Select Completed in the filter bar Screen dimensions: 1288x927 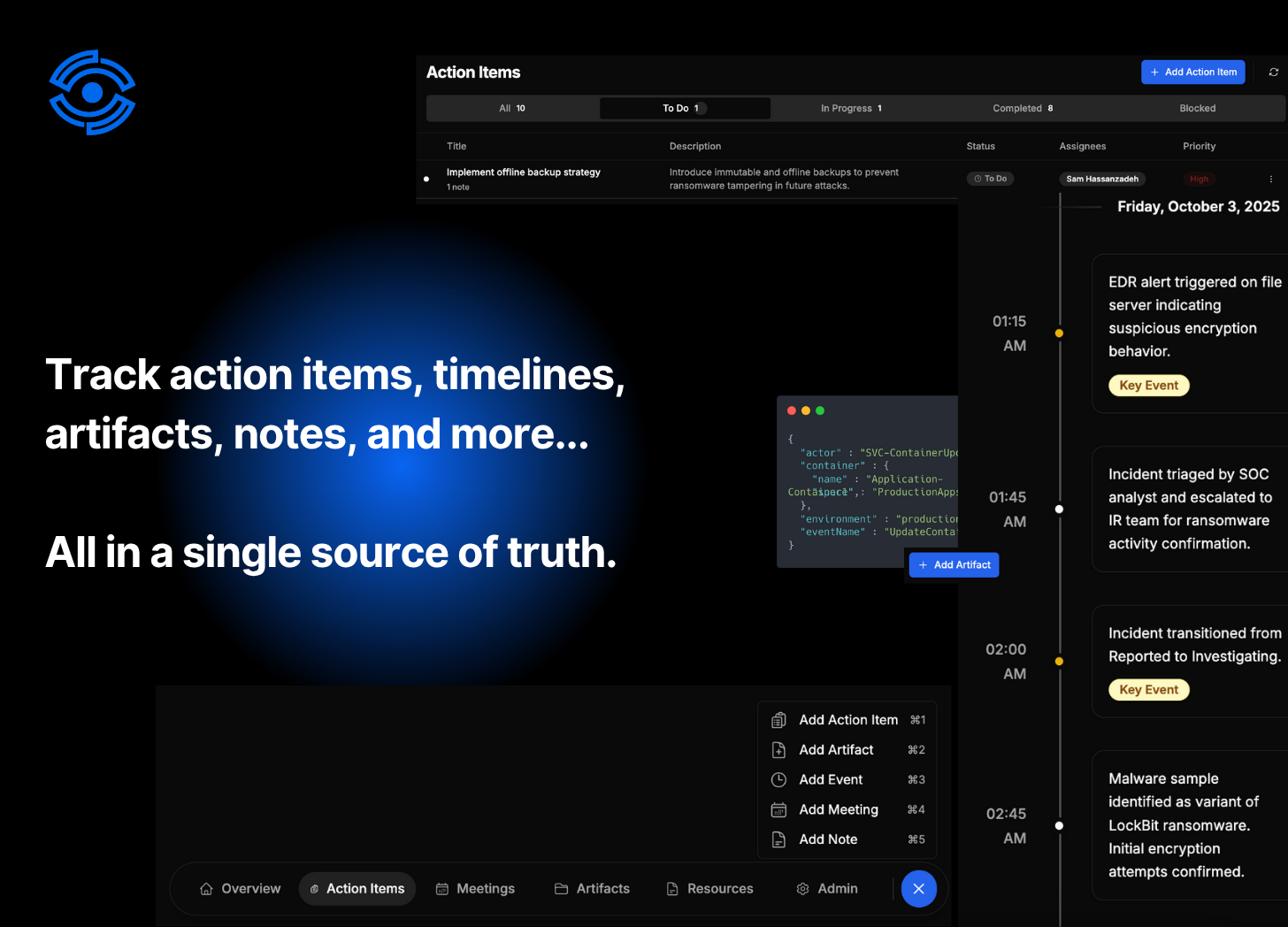1023,108
